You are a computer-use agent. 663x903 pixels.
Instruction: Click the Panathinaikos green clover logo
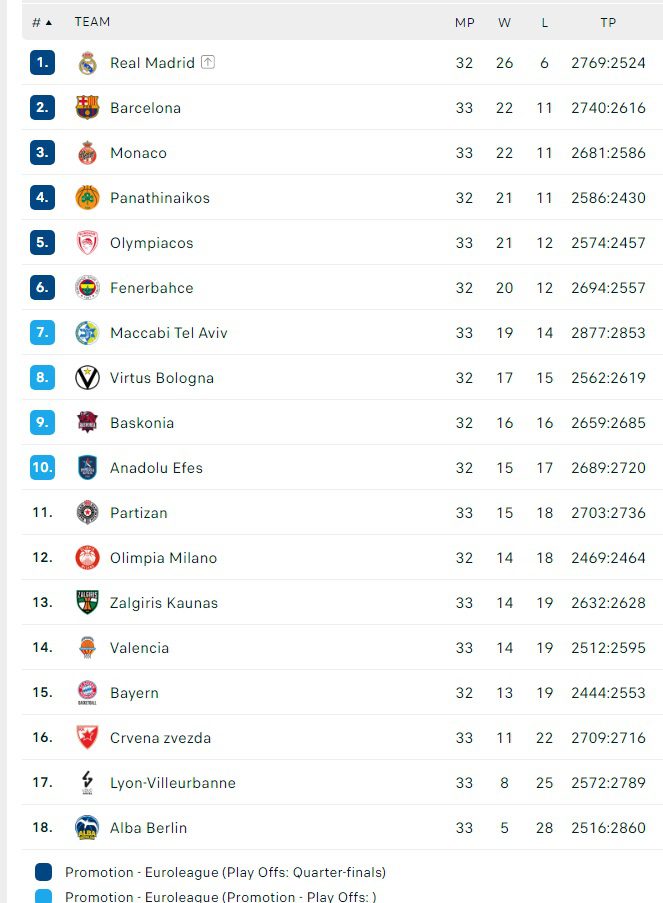pyautogui.click(x=88, y=198)
